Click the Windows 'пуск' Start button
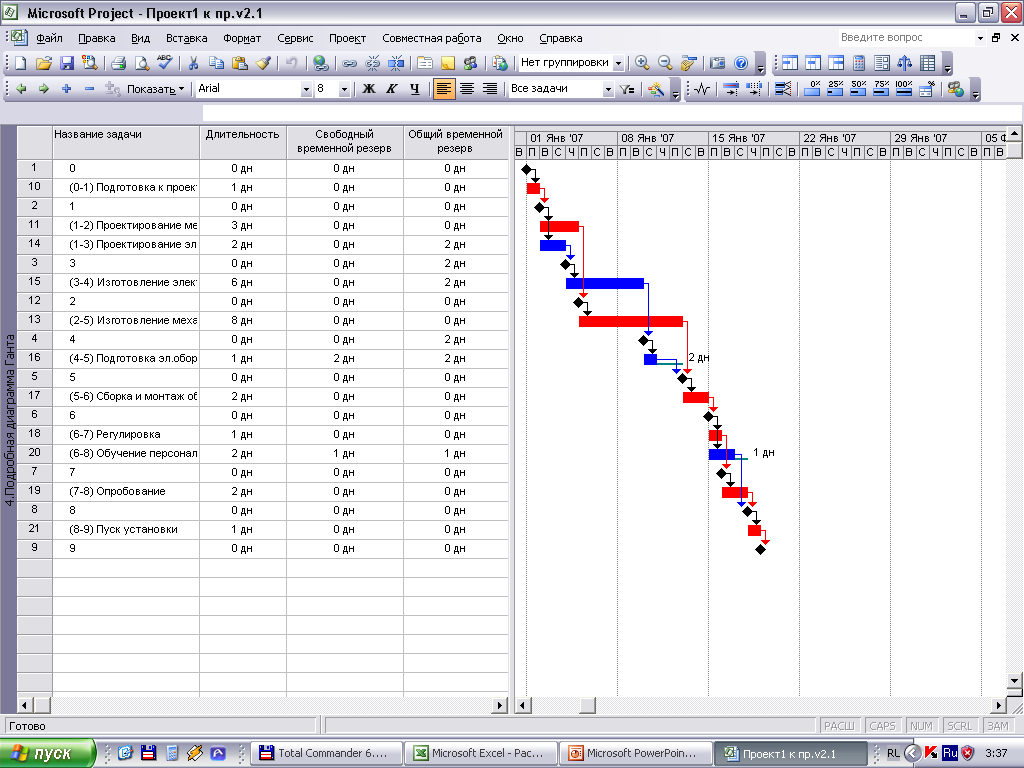1024x768 pixels. (x=48, y=753)
